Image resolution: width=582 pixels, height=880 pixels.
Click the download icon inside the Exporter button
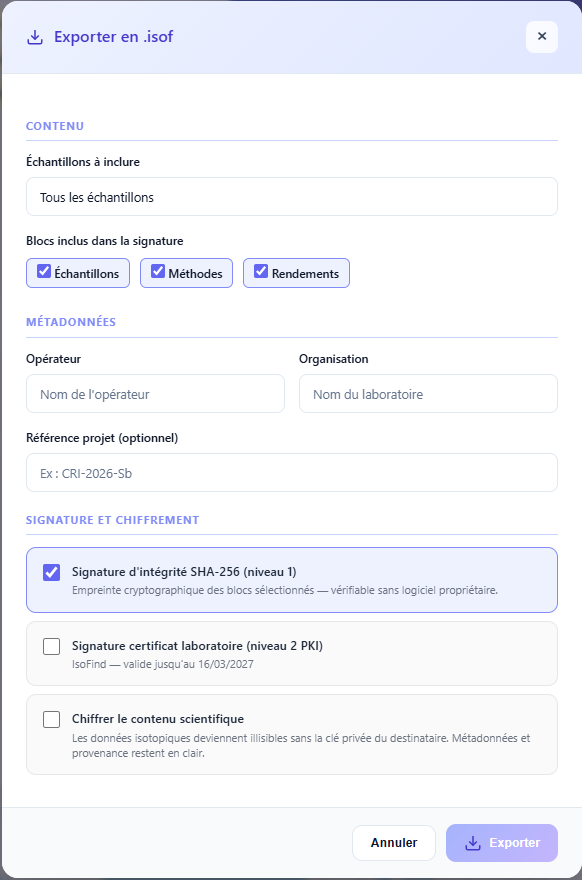471,843
